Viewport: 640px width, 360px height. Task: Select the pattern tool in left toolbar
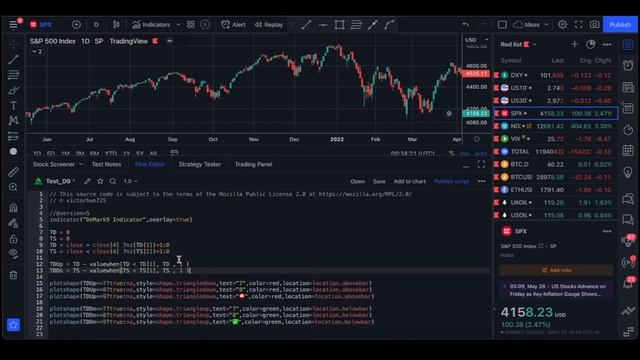13,120
